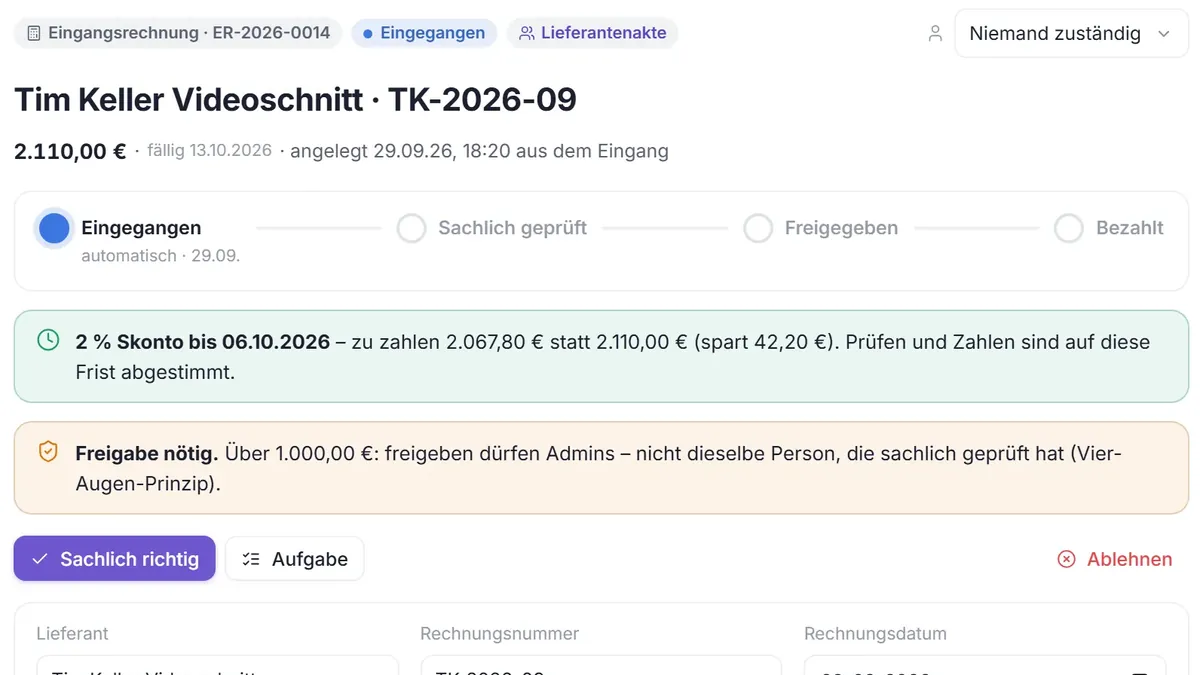Click the Ablehnen button
This screenshot has height=675, width=1200.
(x=1115, y=559)
